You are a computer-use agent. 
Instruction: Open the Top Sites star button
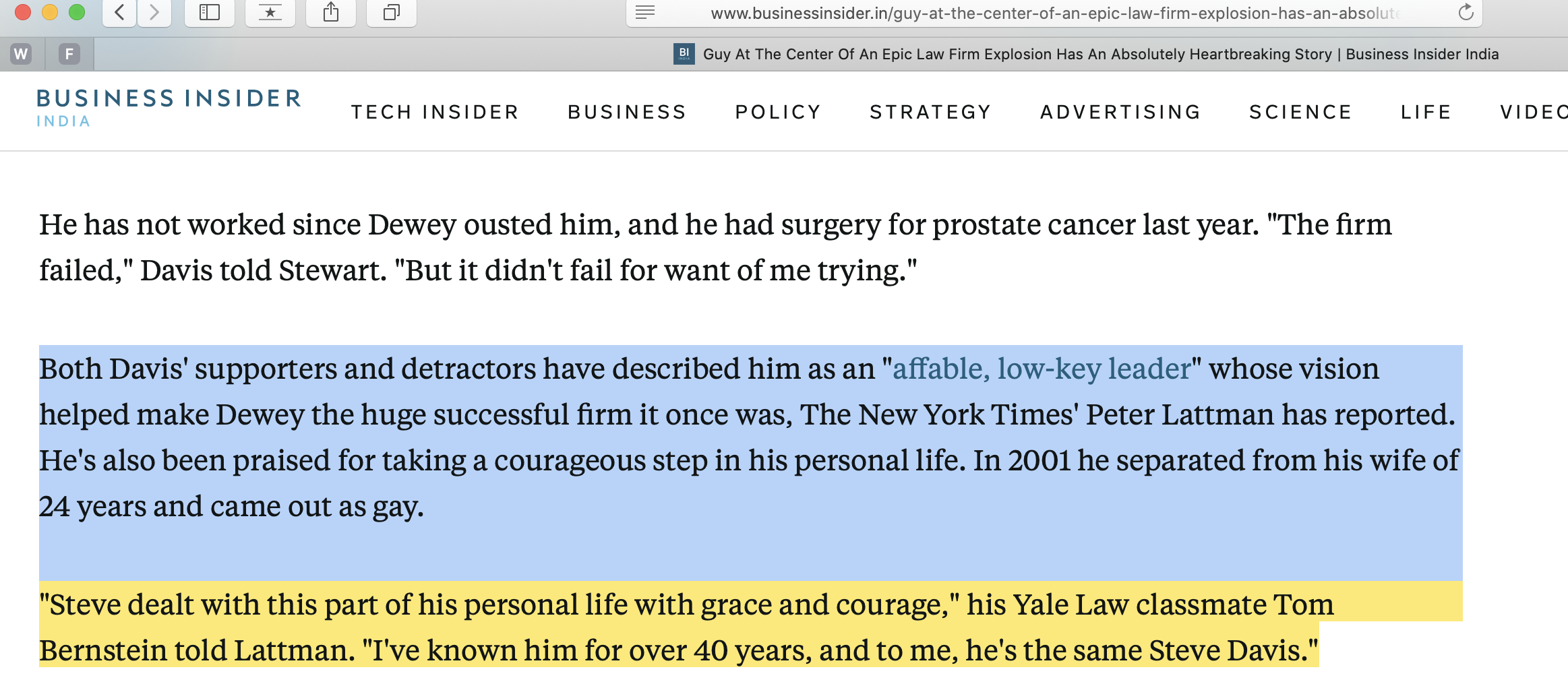click(270, 12)
